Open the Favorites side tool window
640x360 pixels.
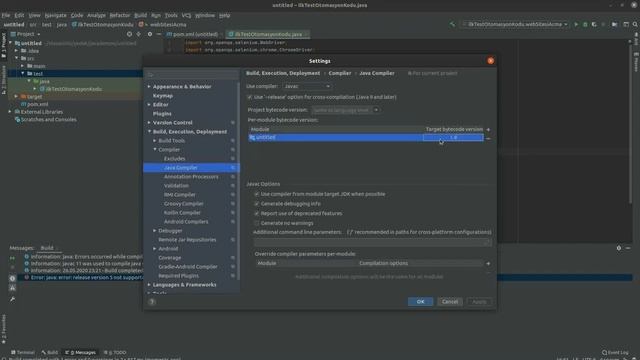tap(4, 329)
